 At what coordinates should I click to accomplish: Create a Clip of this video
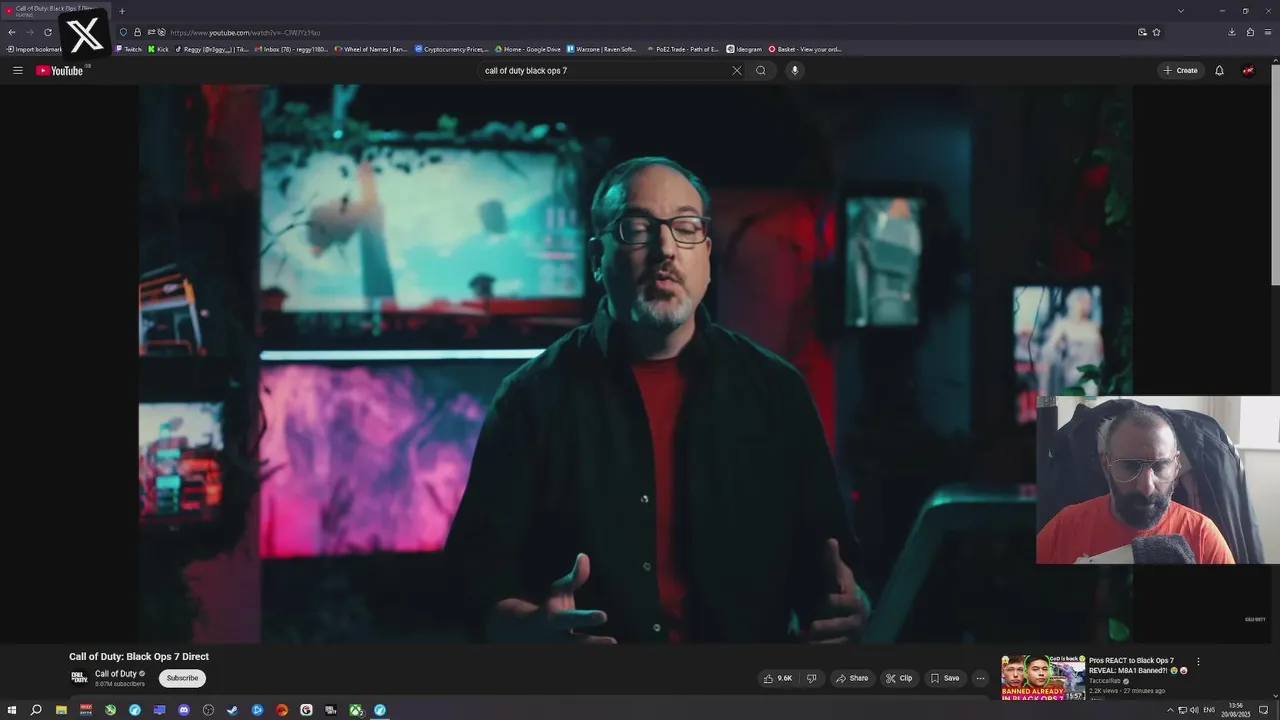[x=899, y=678]
